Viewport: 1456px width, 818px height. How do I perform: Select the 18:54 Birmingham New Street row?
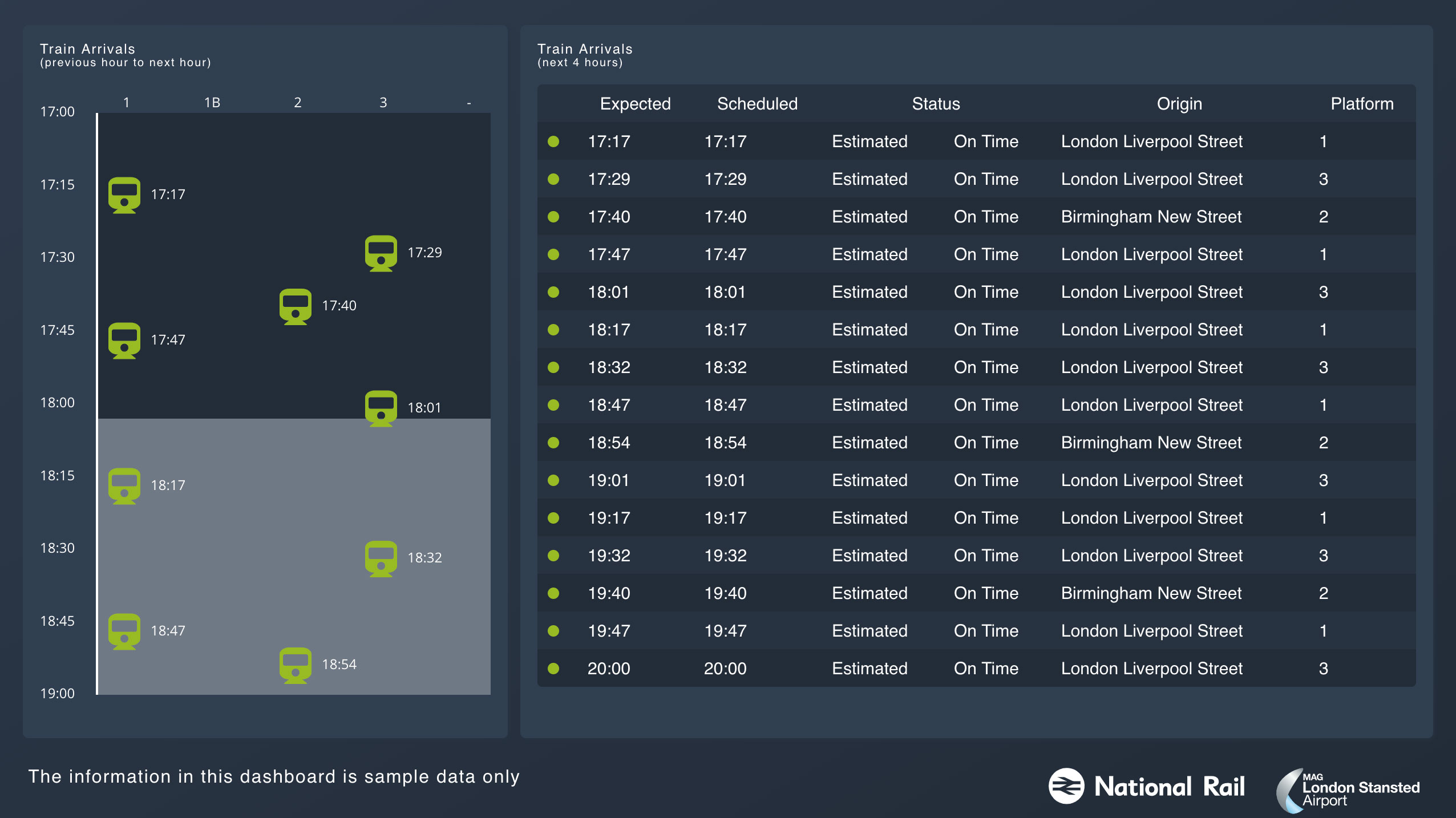[976, 443]
